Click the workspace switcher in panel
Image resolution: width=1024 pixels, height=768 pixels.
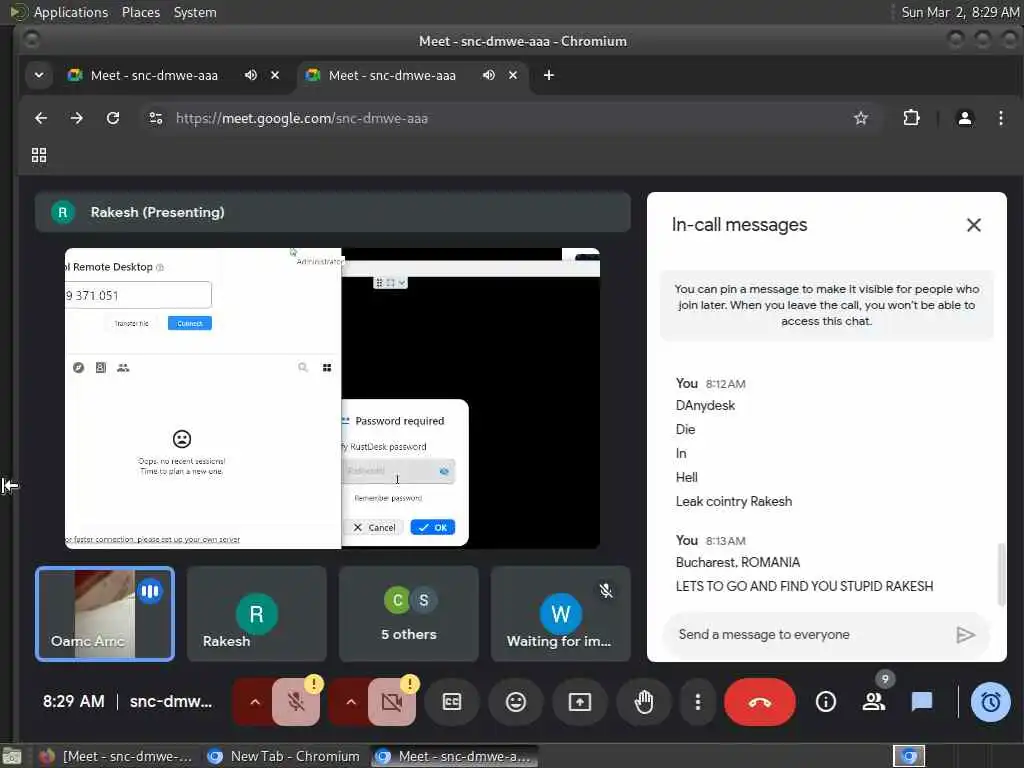coord(908,756)
